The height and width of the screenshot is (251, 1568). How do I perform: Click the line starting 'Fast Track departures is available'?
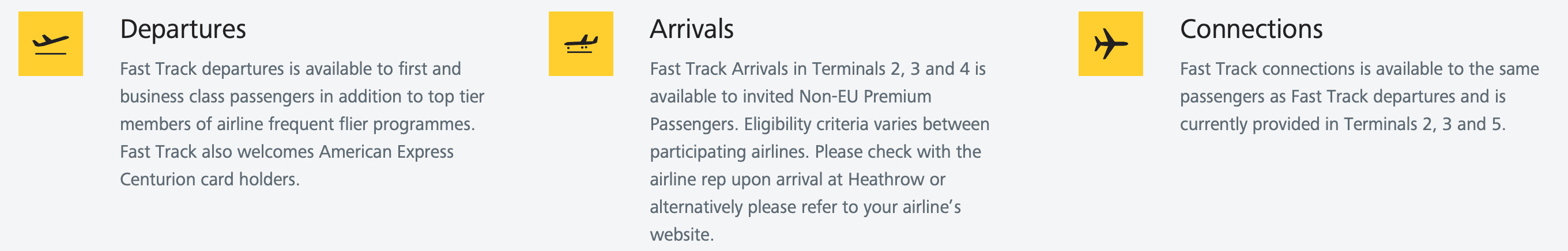(291, 69)
